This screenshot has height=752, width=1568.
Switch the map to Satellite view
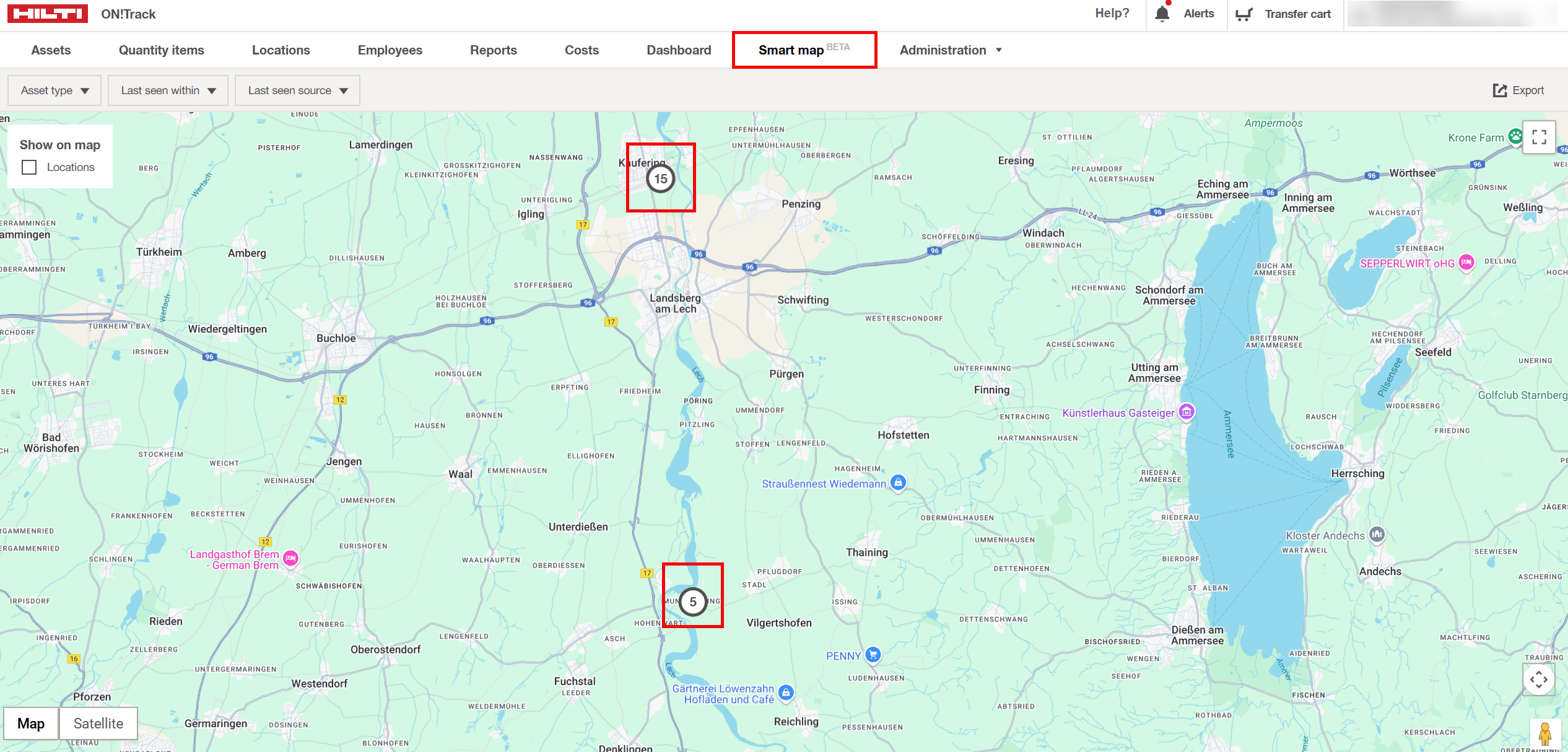tap(98, 723)
